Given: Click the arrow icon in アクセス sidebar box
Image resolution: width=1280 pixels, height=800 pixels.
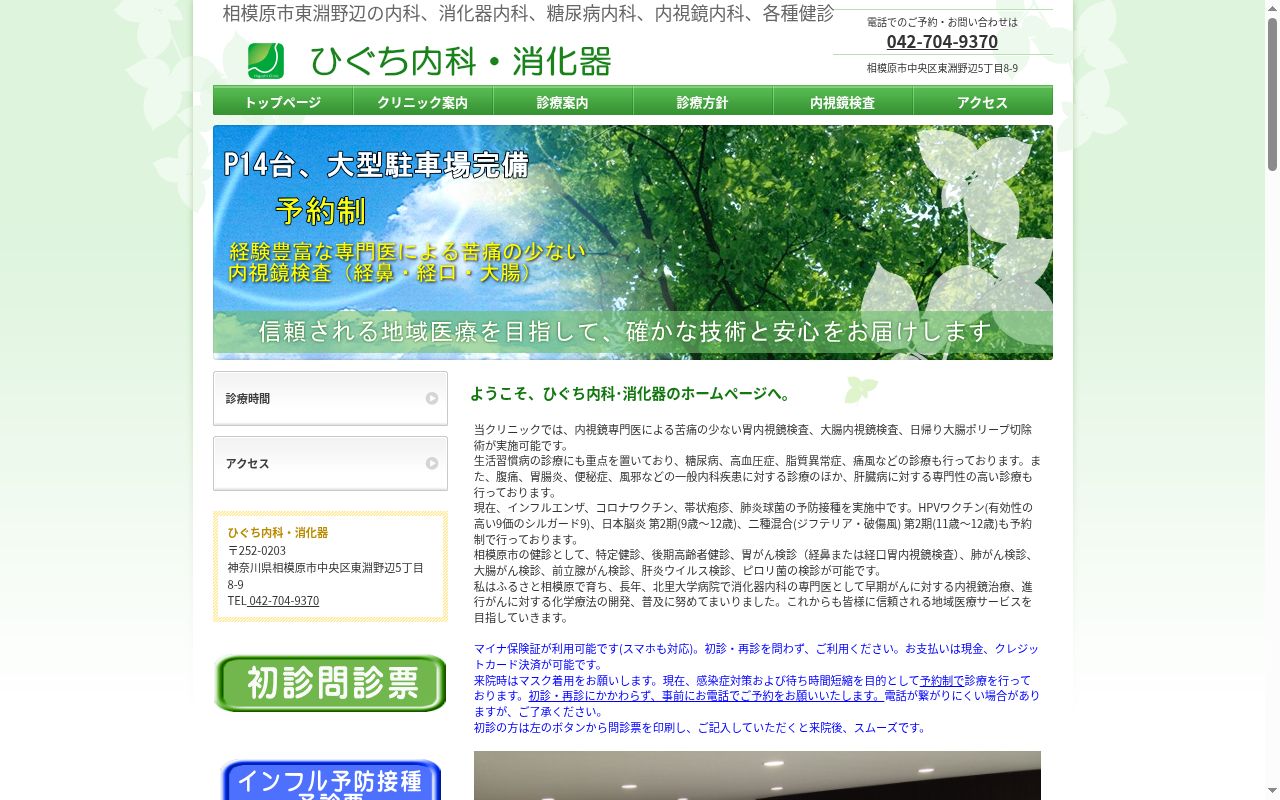Looking at the screenshot, I should pos(432,463).
